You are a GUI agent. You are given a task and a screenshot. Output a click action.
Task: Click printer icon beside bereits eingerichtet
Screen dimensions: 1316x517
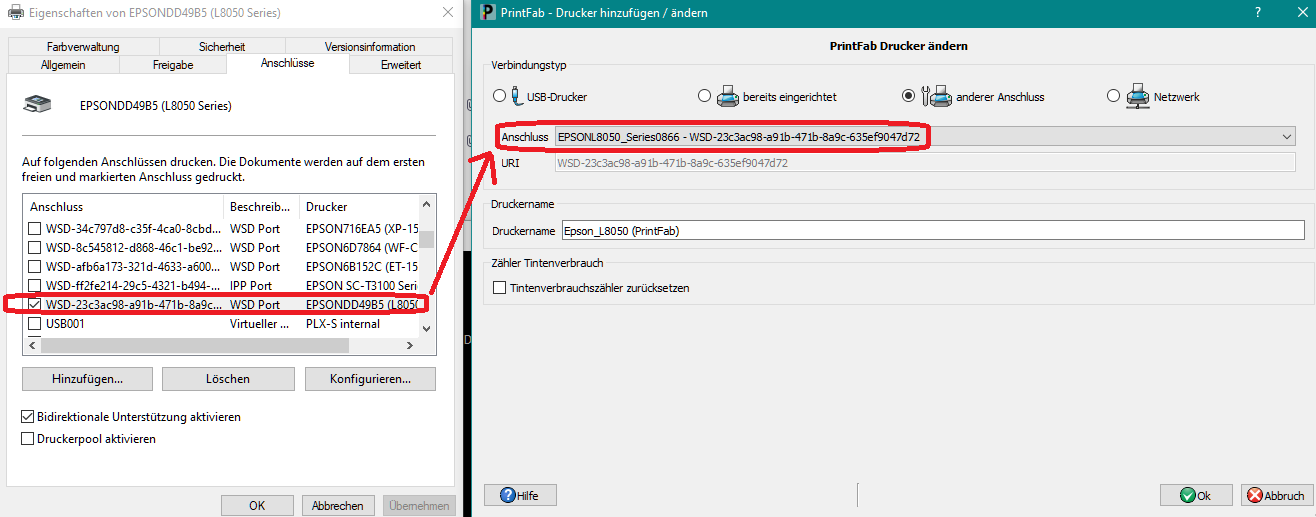point(726,96)
